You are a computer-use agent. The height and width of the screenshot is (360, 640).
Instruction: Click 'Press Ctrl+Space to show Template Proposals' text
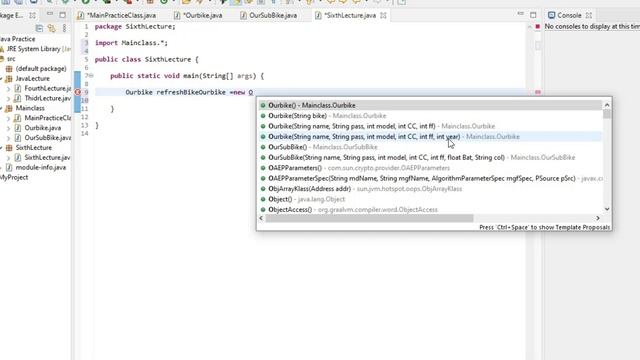(544, 227)
